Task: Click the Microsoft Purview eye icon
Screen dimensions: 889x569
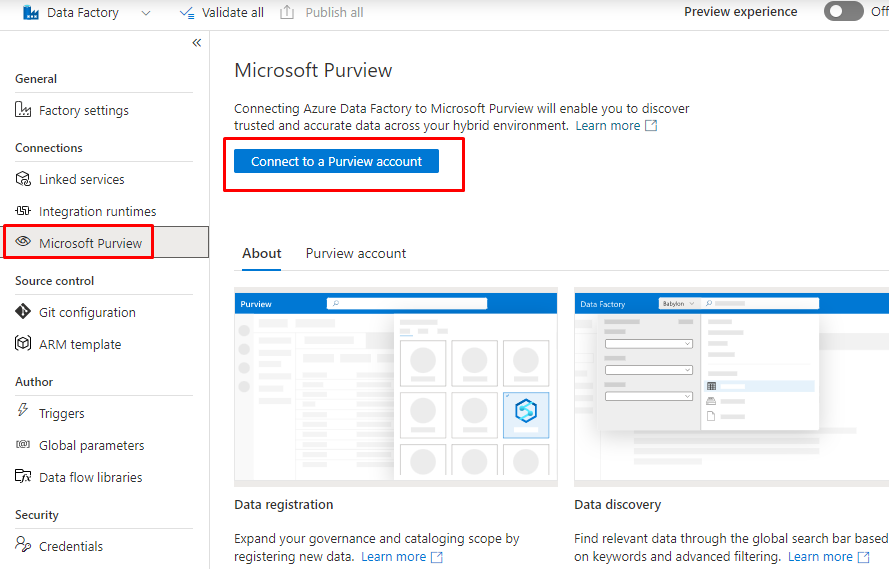Action: (23, 242)
